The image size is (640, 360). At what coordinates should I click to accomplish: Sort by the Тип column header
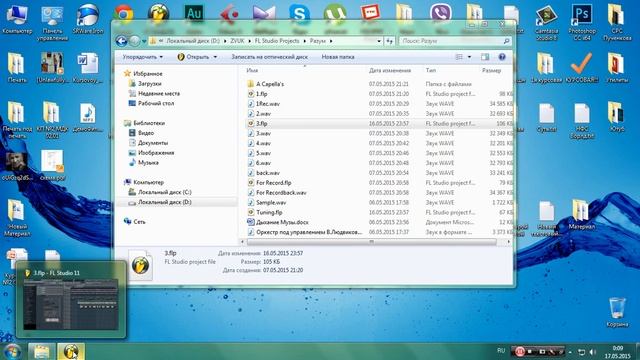click(431, 70)
